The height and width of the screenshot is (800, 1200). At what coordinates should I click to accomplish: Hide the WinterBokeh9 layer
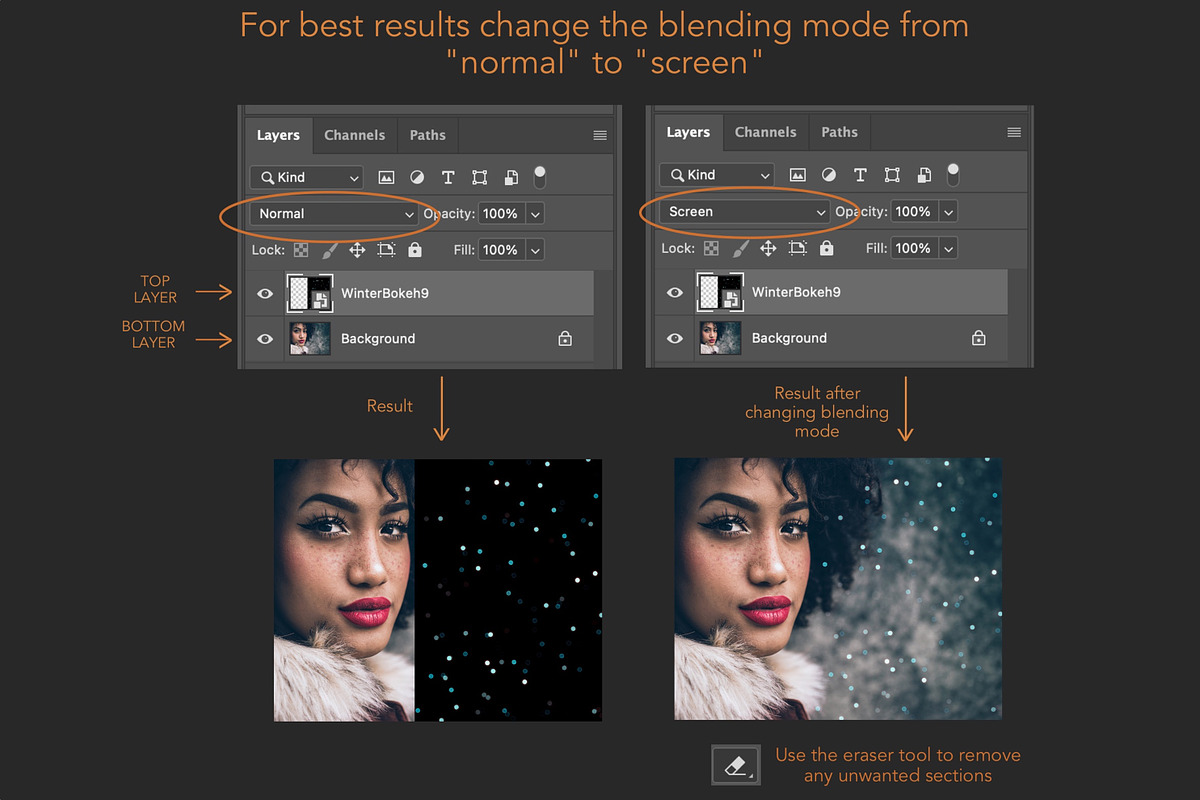tap(264, 292)
